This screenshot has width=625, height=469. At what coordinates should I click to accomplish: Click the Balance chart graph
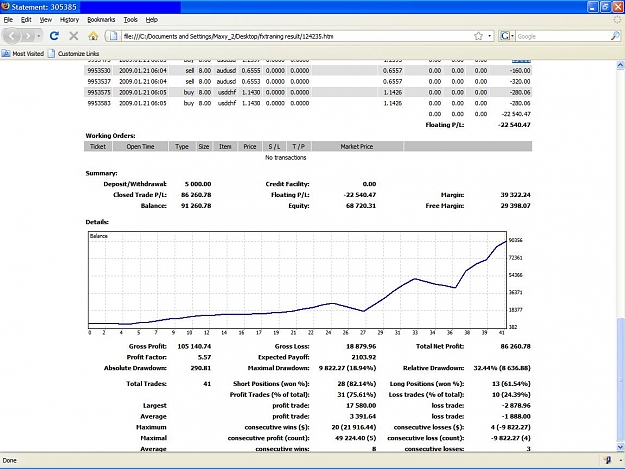tap(297, 280)
